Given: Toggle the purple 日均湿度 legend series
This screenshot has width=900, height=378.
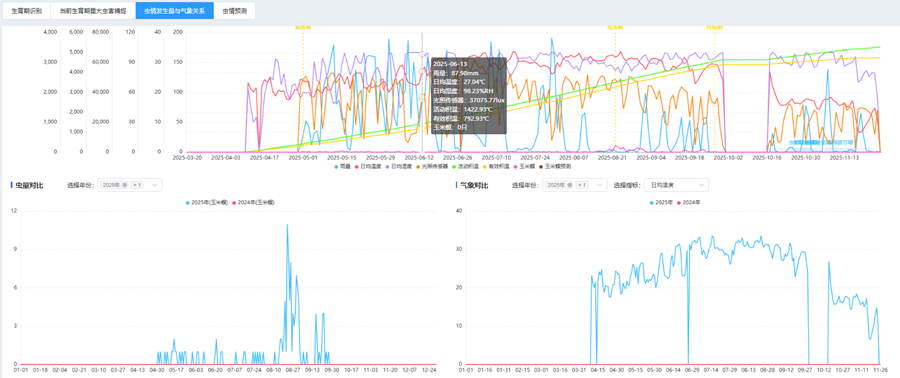Looking at the screenshot, I should click(x=398, y=167).
